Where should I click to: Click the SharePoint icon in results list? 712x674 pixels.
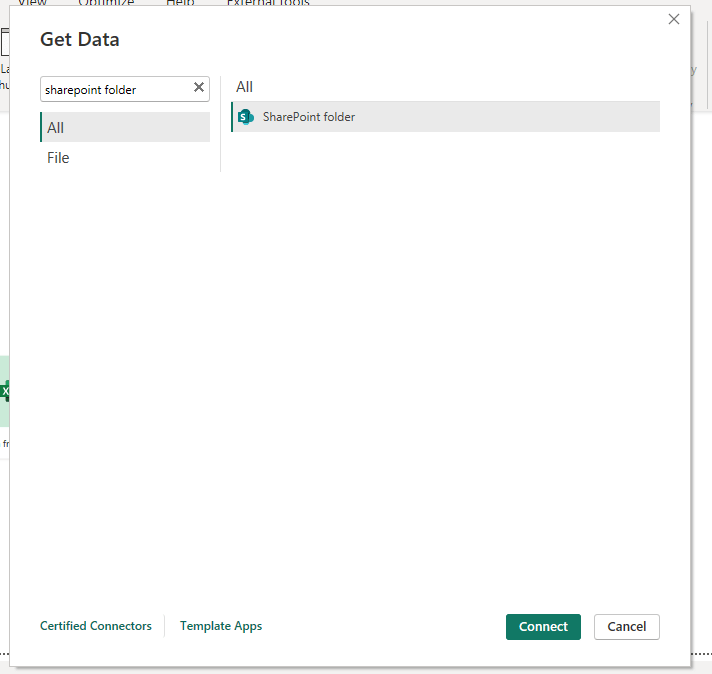point(245,117)
